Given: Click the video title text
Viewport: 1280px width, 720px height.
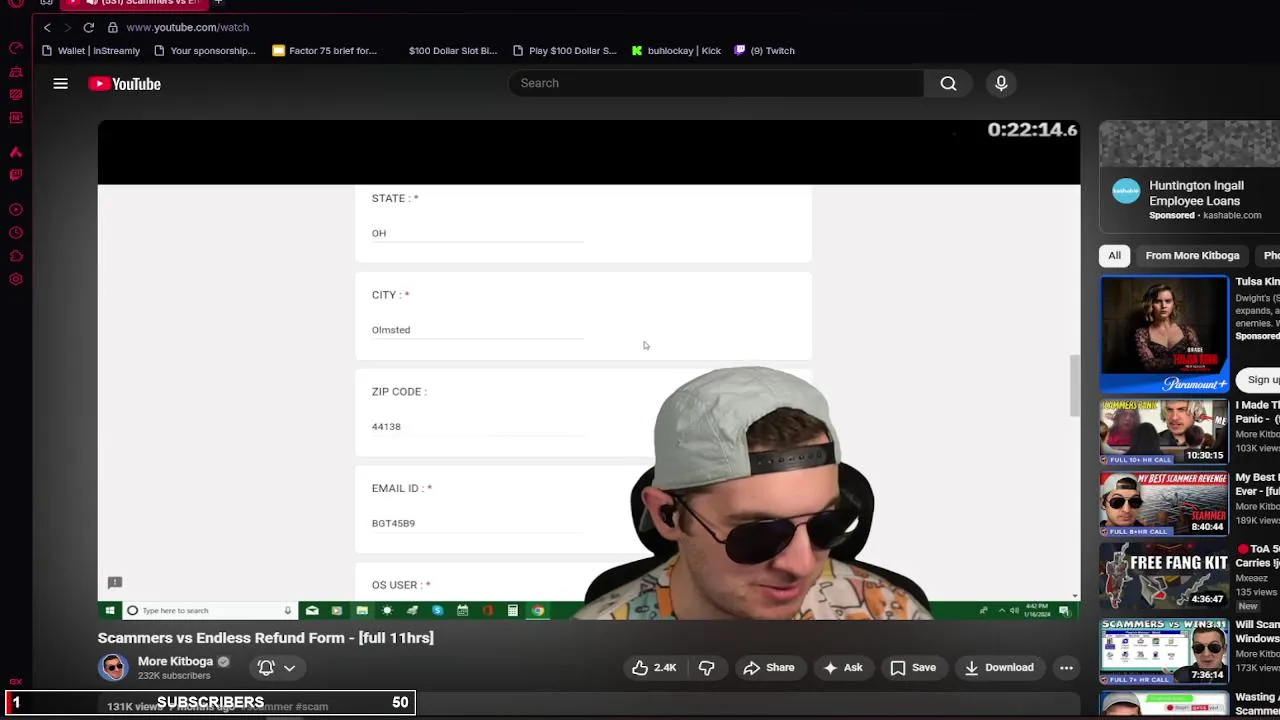Looking at the screenshot, I should click(266, 638).
